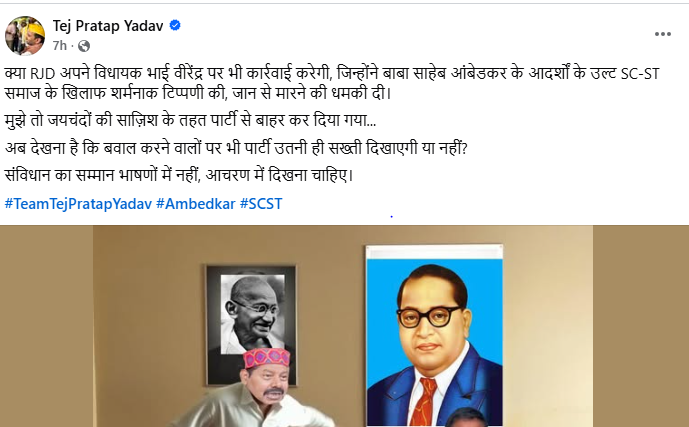Click the post line starting 'समाज के खिलाफ'
689x427 pixels.
click(x=198, y=93)
